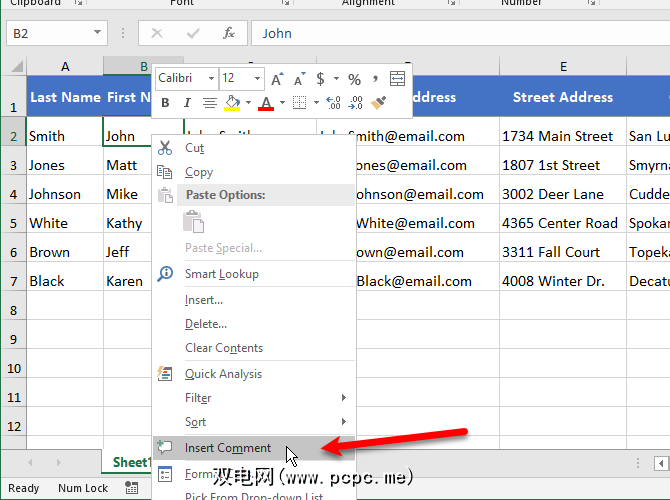Click the Last Name header cell
Image resolution: width=670 pixels, height=500 pixels.
[x=65, y=97]
